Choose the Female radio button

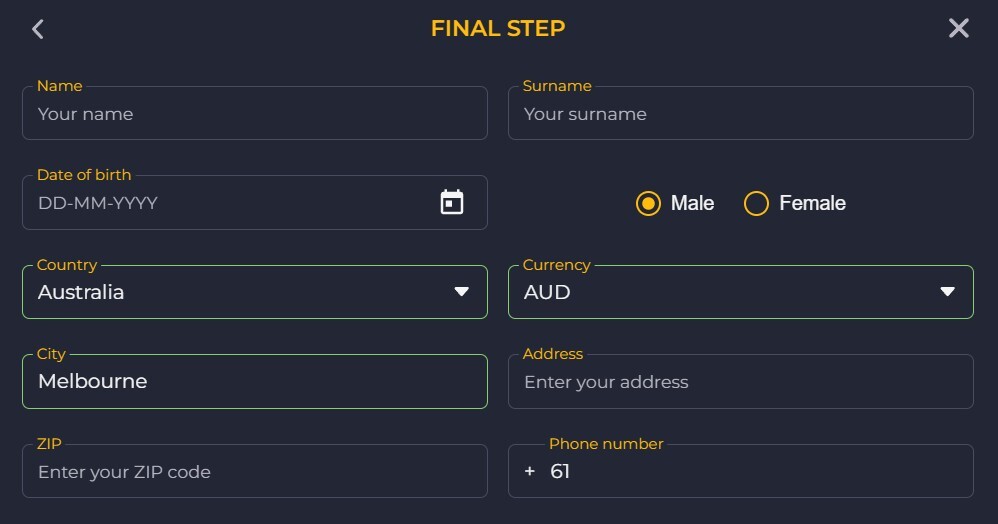757,204
